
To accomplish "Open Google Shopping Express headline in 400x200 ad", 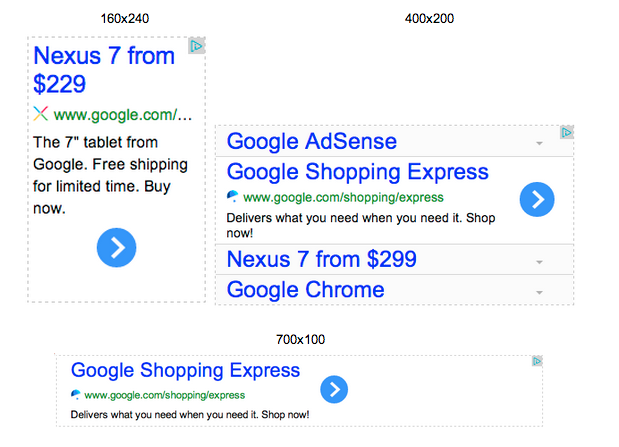I will [358, 172].
